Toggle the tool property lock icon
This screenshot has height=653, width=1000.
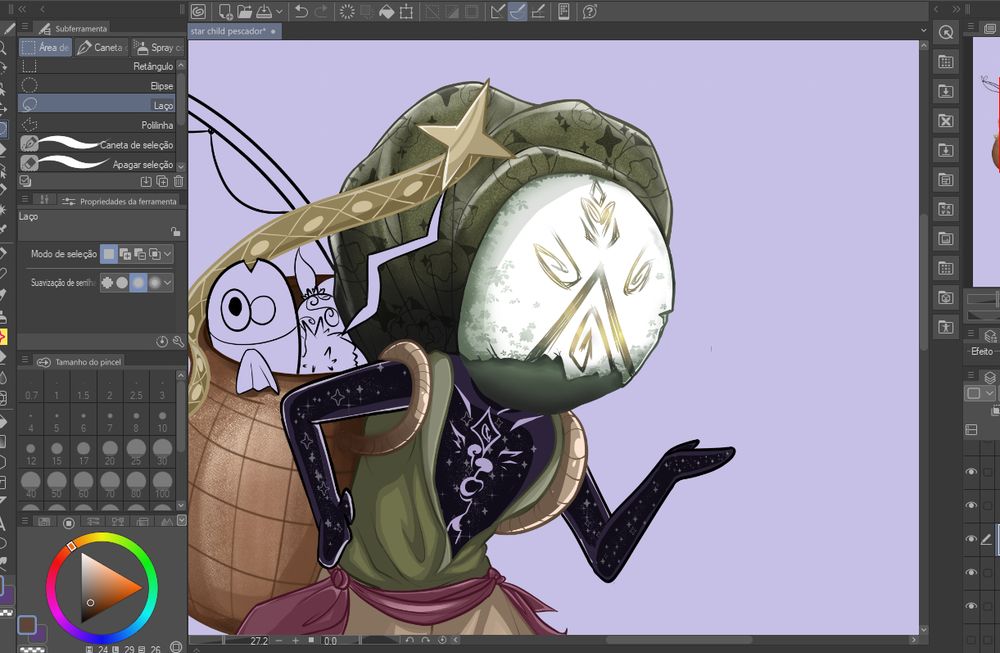pos(175,231)
